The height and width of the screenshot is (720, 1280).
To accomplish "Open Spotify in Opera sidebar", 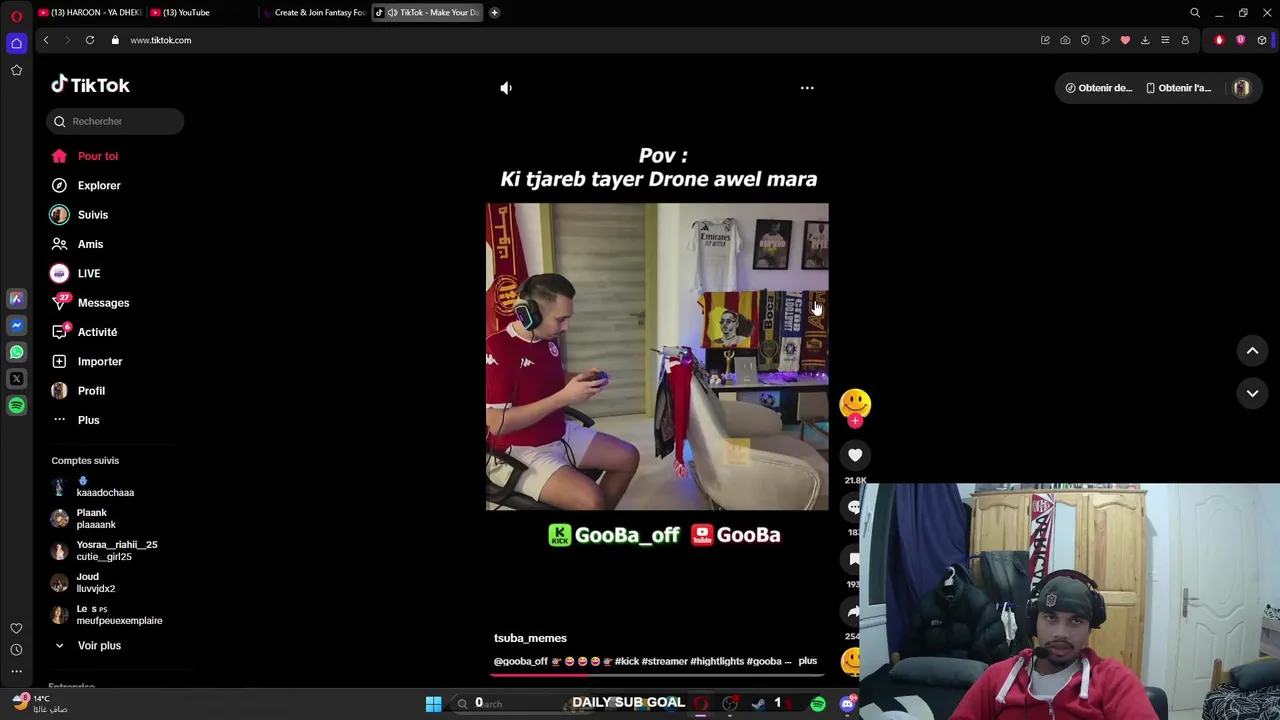I will [x=16, y=405].
